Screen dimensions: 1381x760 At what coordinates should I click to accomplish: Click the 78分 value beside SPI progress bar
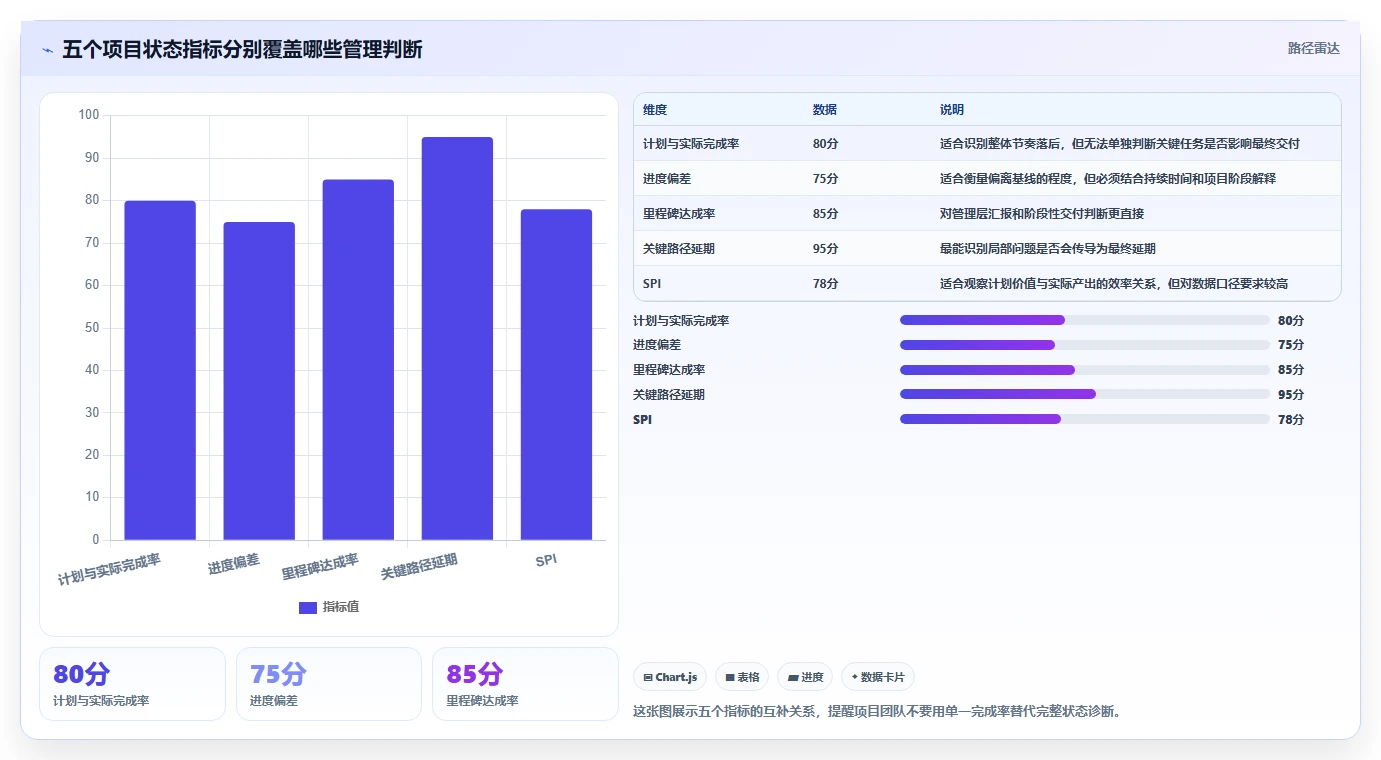[1291, 419]
